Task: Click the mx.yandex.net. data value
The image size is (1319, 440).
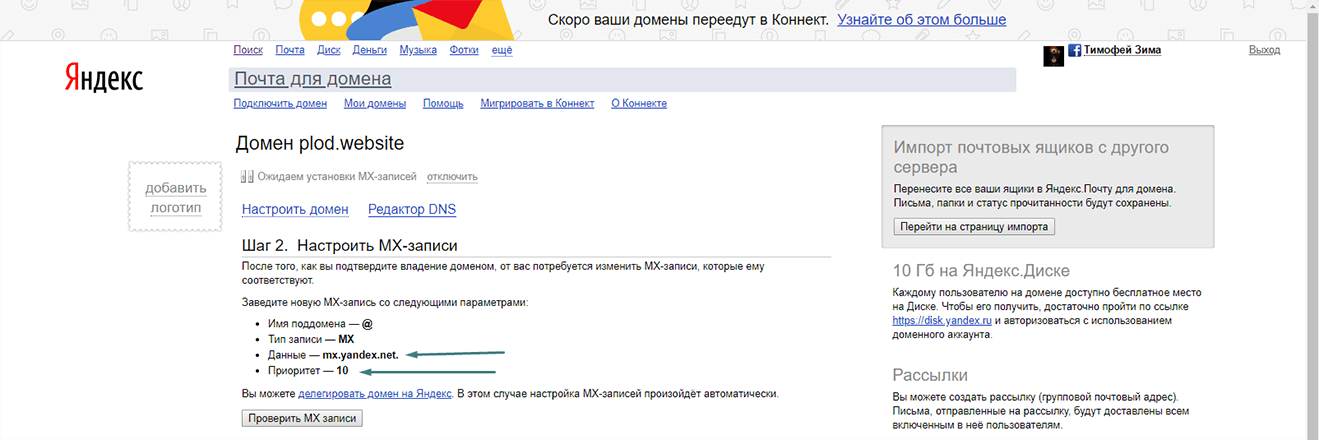Action: 360,354
